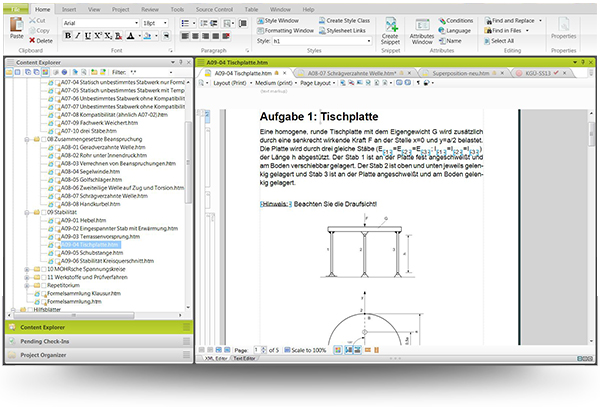Toggle Italic formatting

78,36
